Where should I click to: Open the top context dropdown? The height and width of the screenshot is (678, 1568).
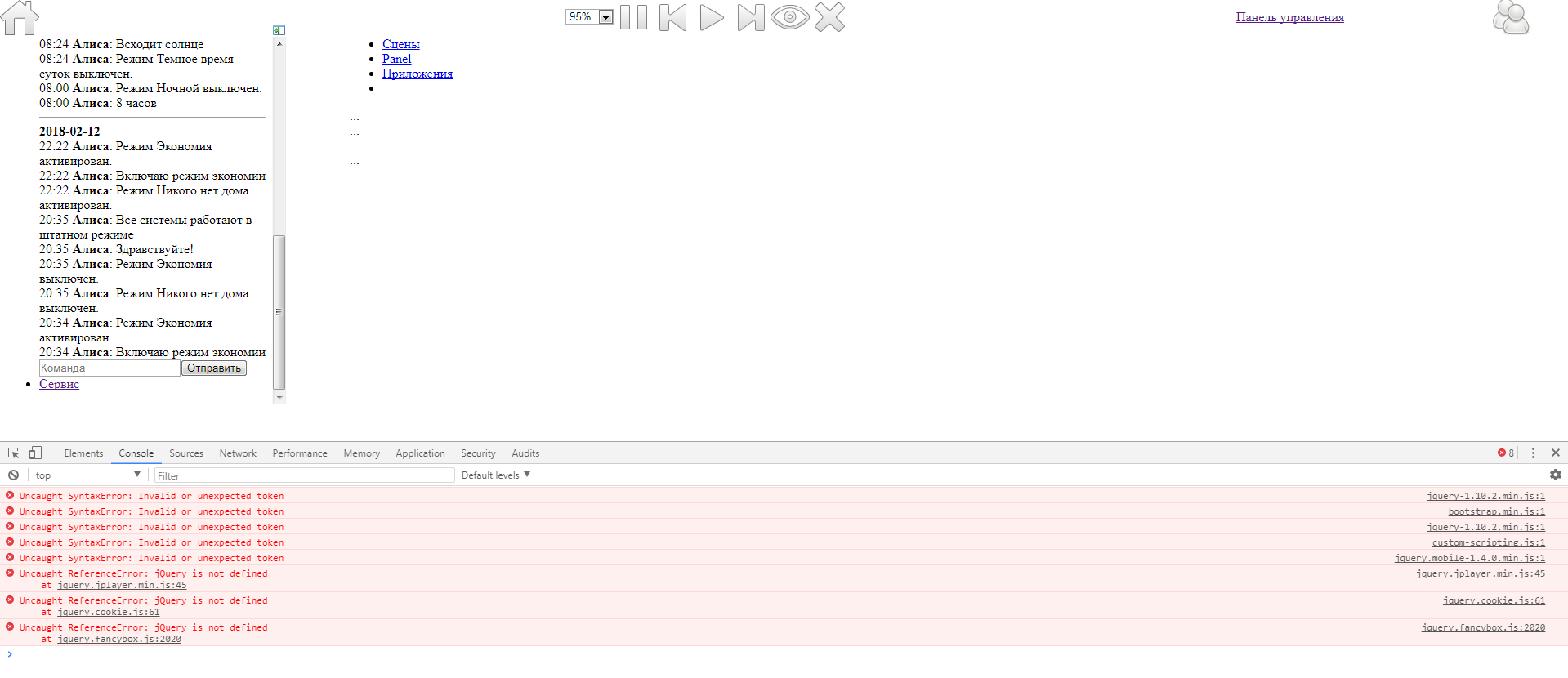(x=88, y=475)
